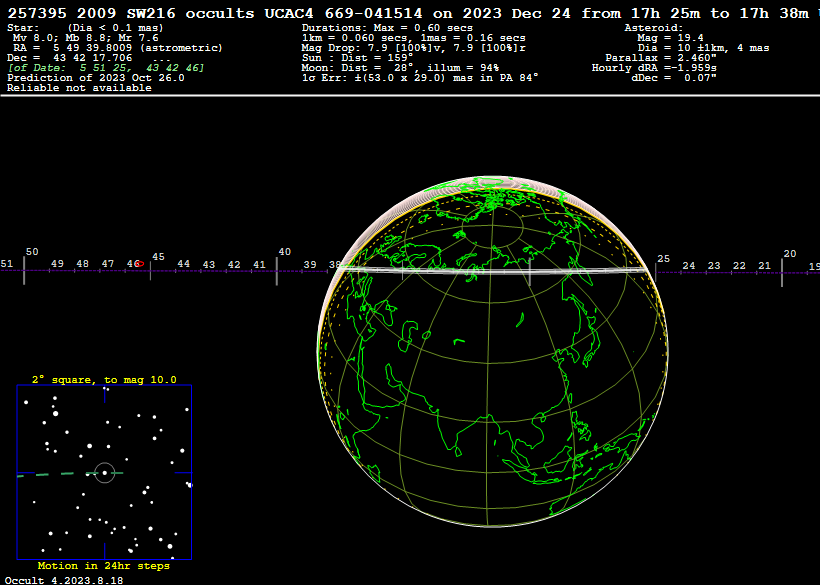Image resolution: width=820 pixels, height=585 pixels.
Task: Select the minute 48 label on the timeline
Action: [x=83, y=264]
